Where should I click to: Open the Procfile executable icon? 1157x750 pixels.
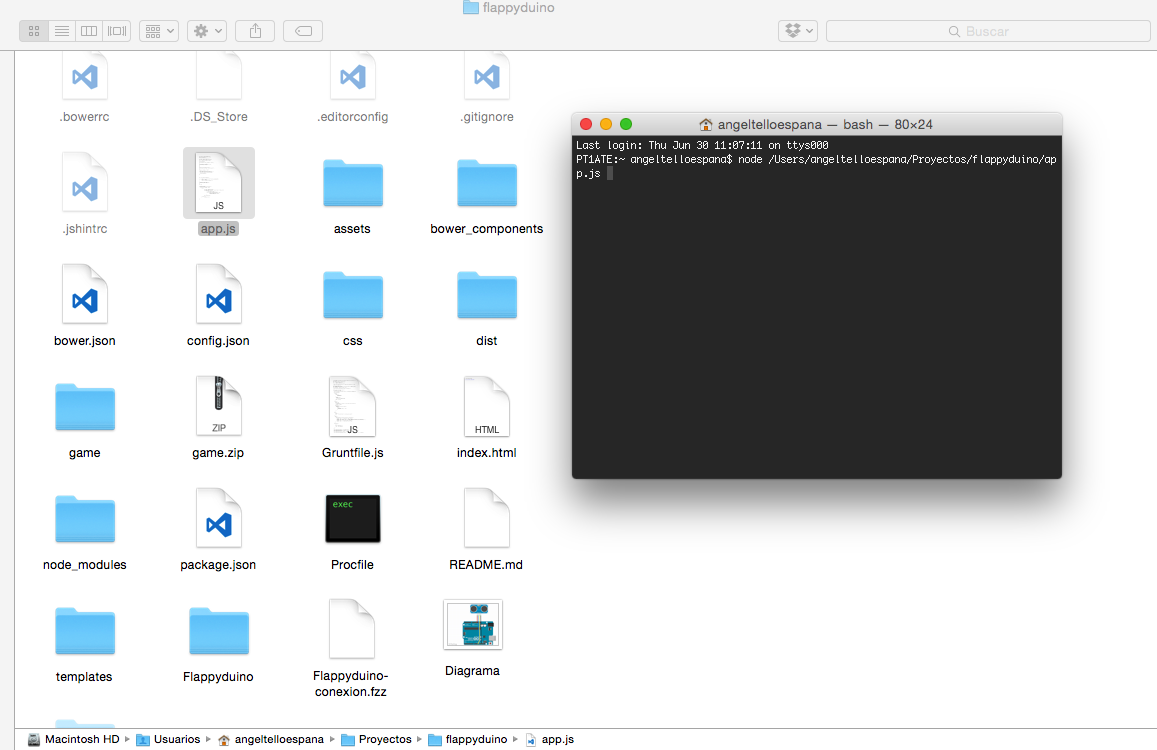coord(352,518)
